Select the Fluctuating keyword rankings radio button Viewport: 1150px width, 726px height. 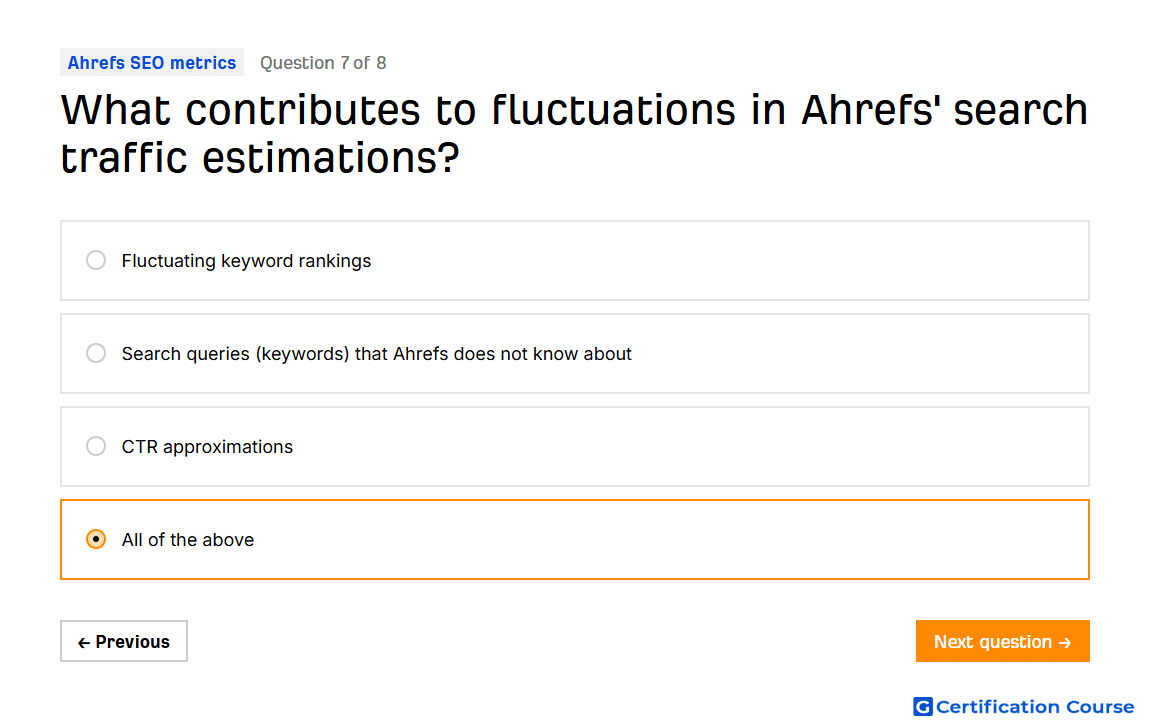click(x=96, y=260)
